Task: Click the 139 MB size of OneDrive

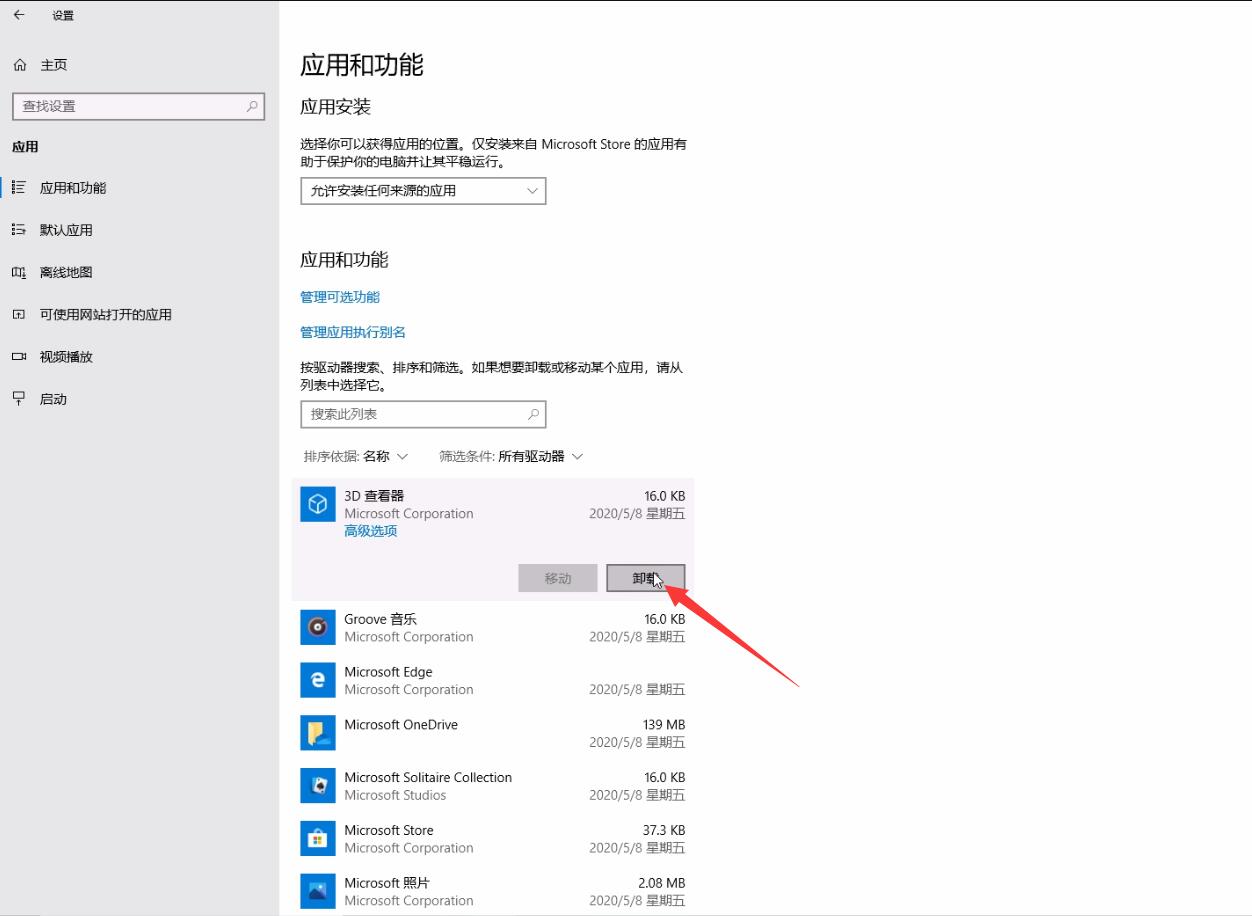Action: pyautogui.click(x=664, y=724)
